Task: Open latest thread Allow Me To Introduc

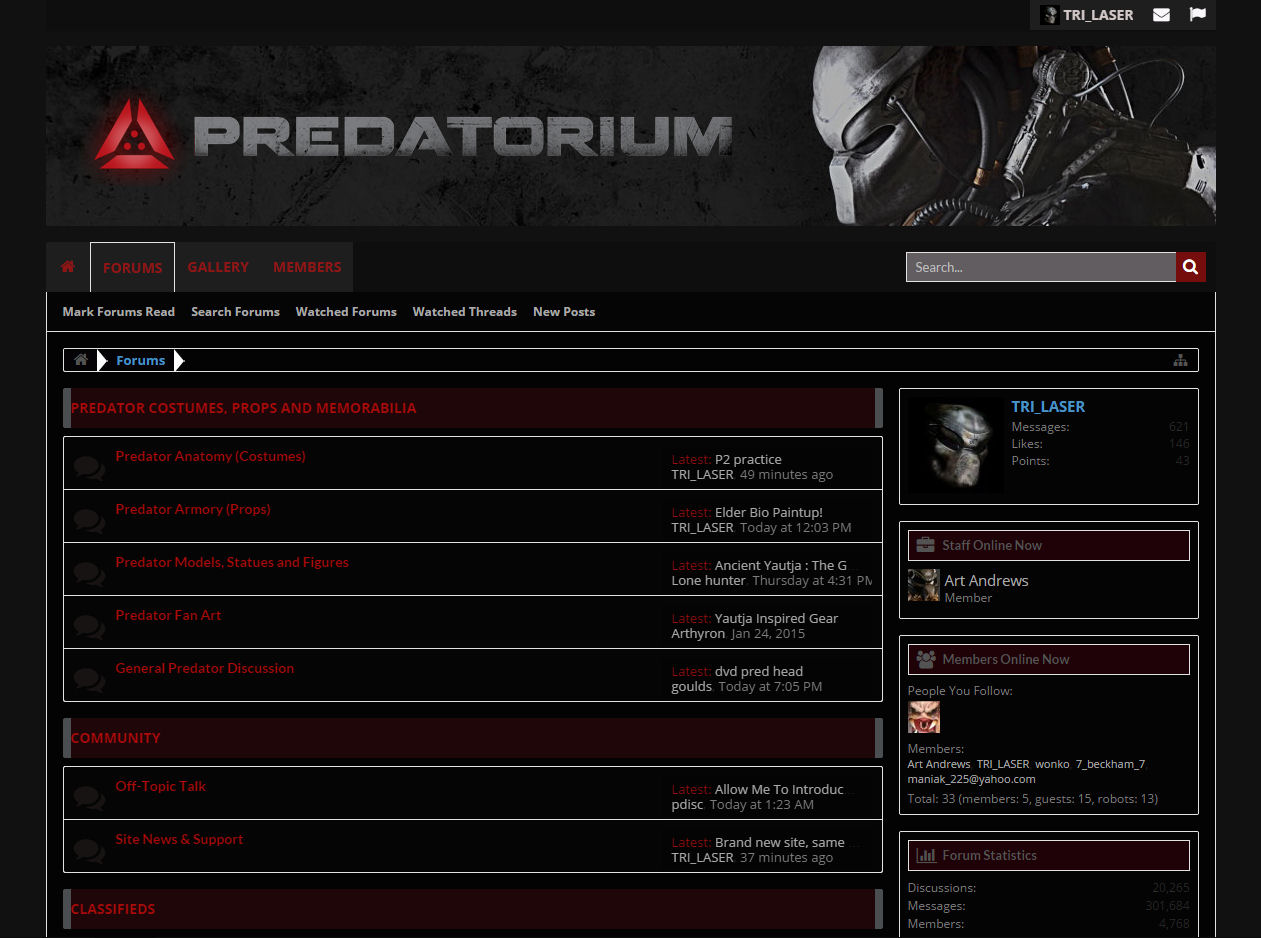Action: tap(779, 789)
